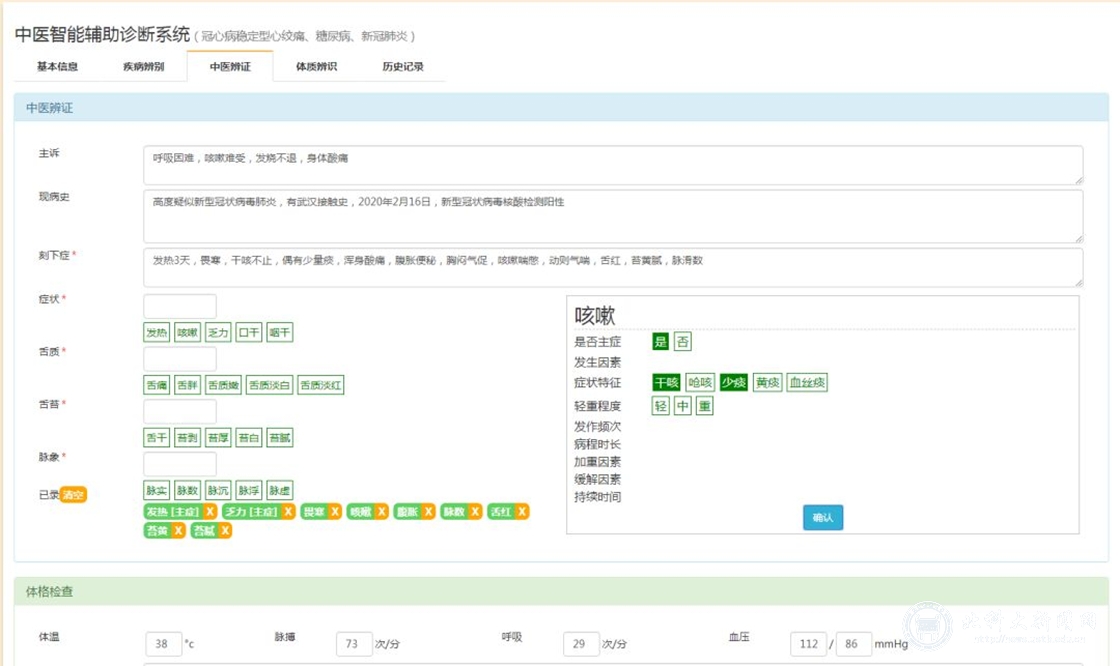Click the X on the 舌红 recorded tag
The height and width of the screenshot is (666, 1120).
(x=522, y=512)
